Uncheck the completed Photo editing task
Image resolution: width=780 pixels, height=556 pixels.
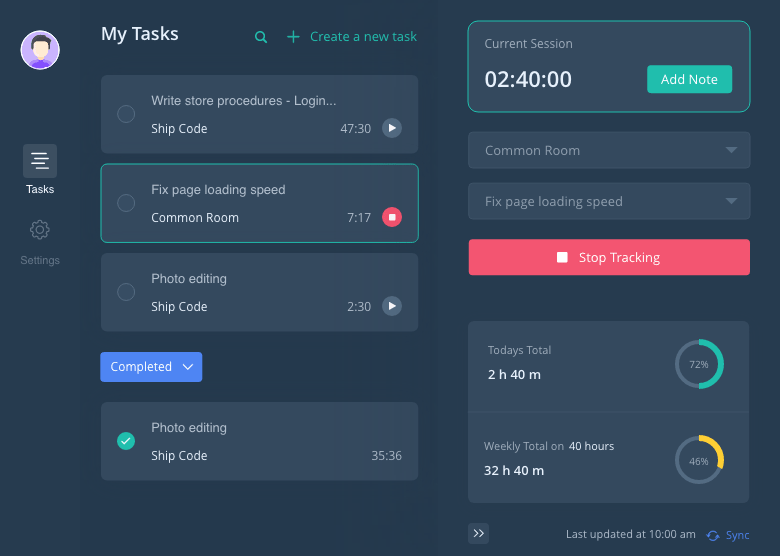126,441
